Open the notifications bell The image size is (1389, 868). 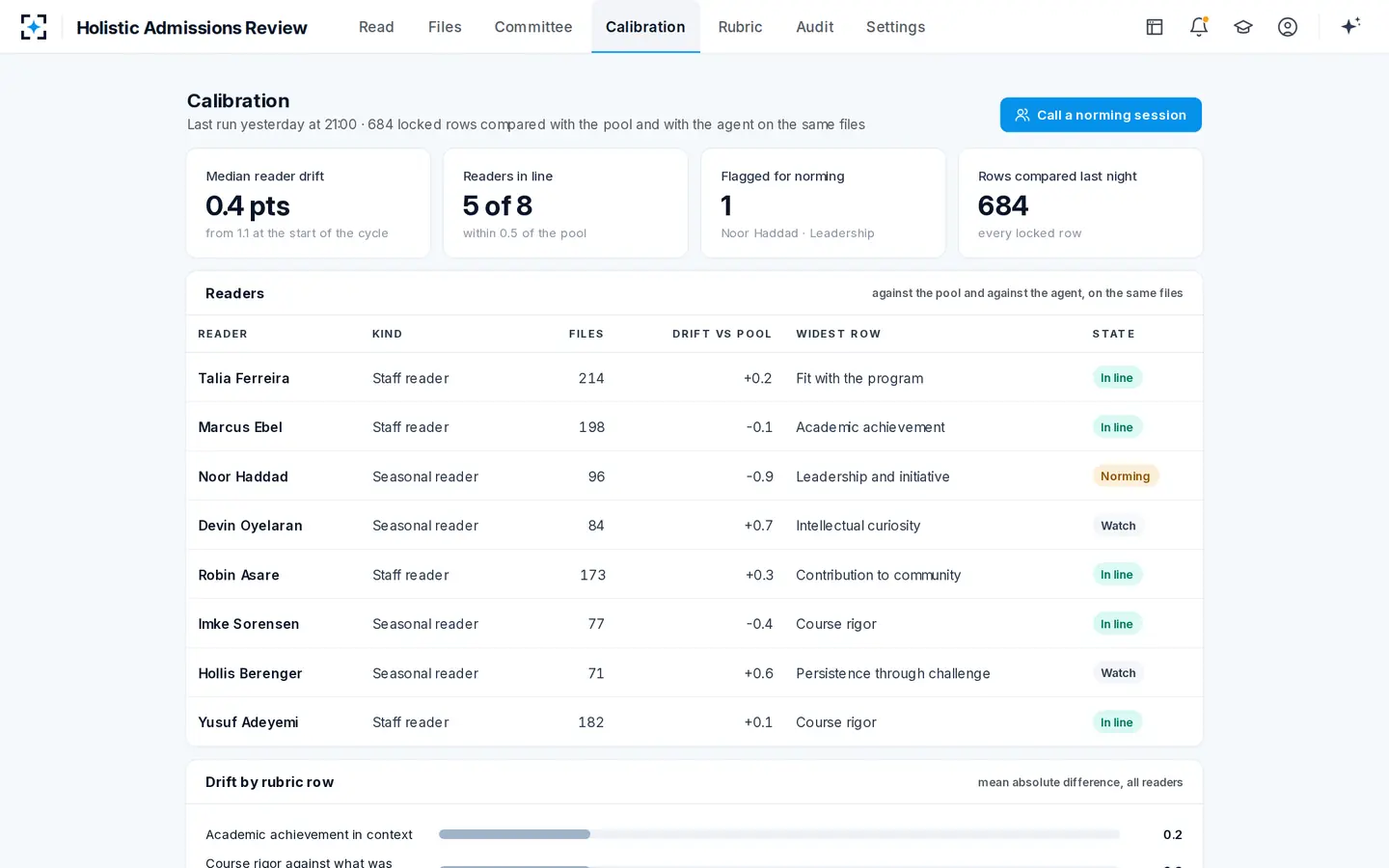pos(1199,27)
